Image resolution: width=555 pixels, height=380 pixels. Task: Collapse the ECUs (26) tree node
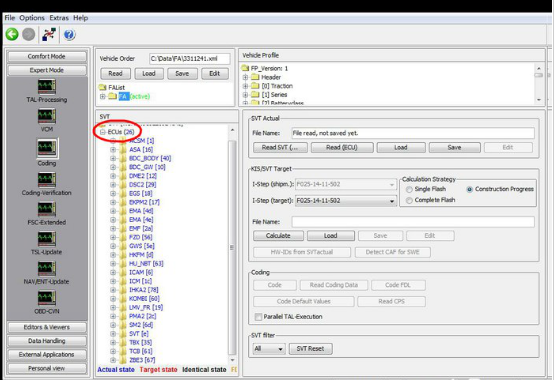point(103,132)
